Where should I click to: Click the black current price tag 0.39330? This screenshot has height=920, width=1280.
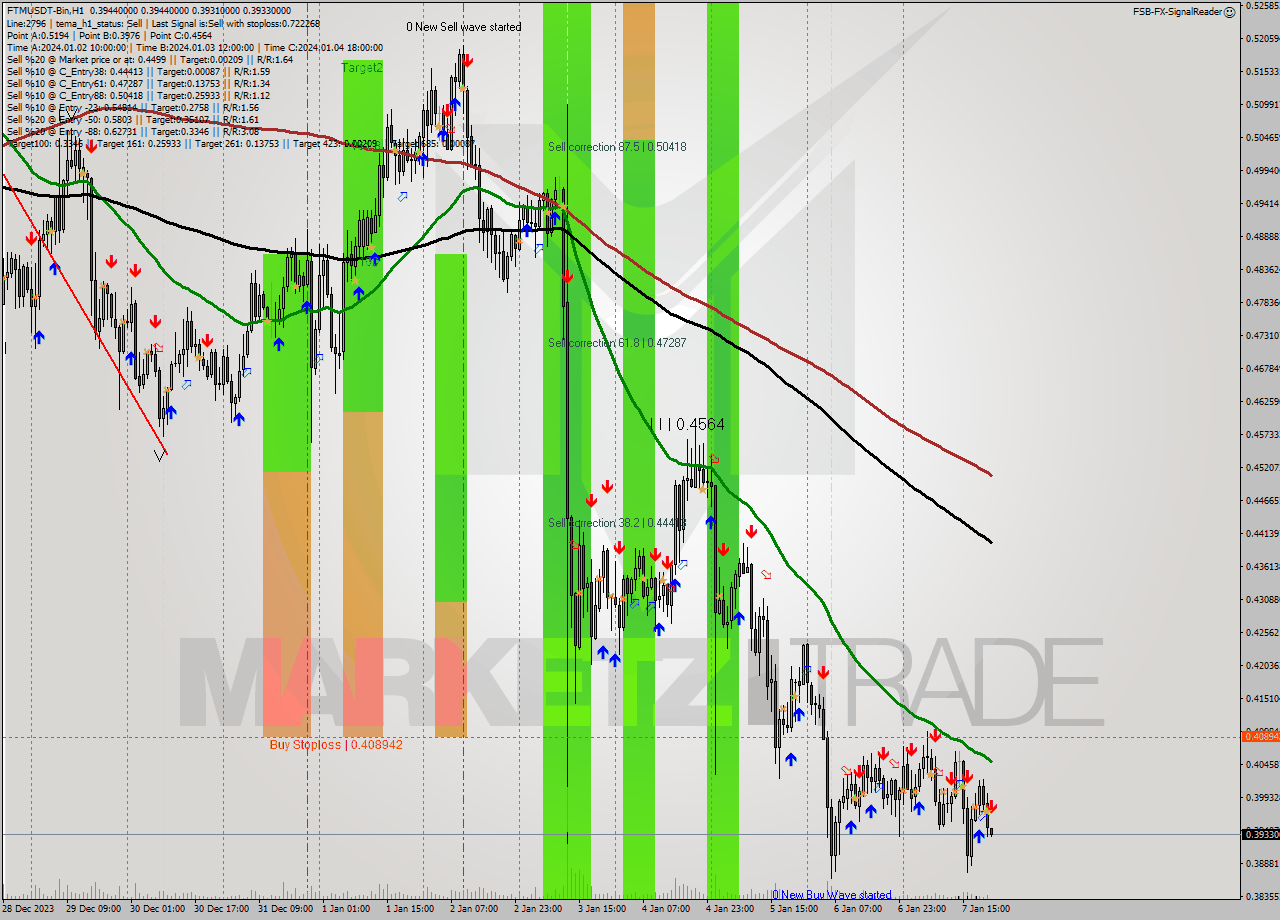1260,834
